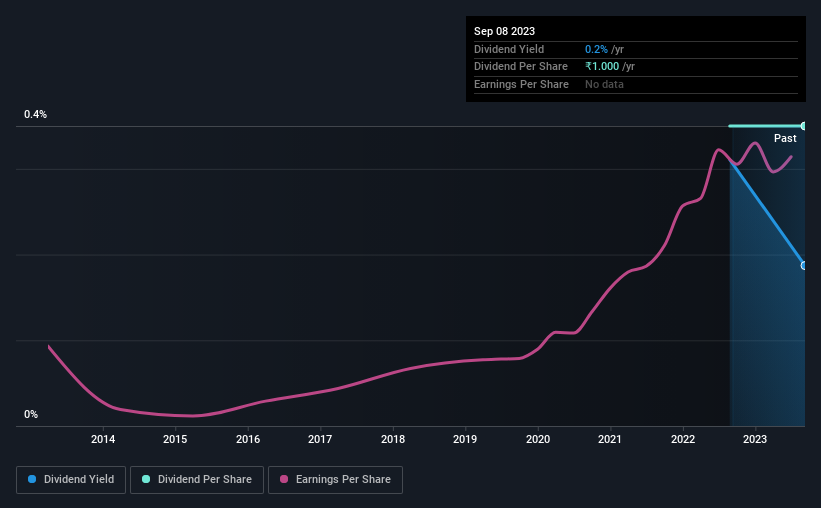
Task: Click the pink Earnings Per Share legend dot
Action: [284, 479]
